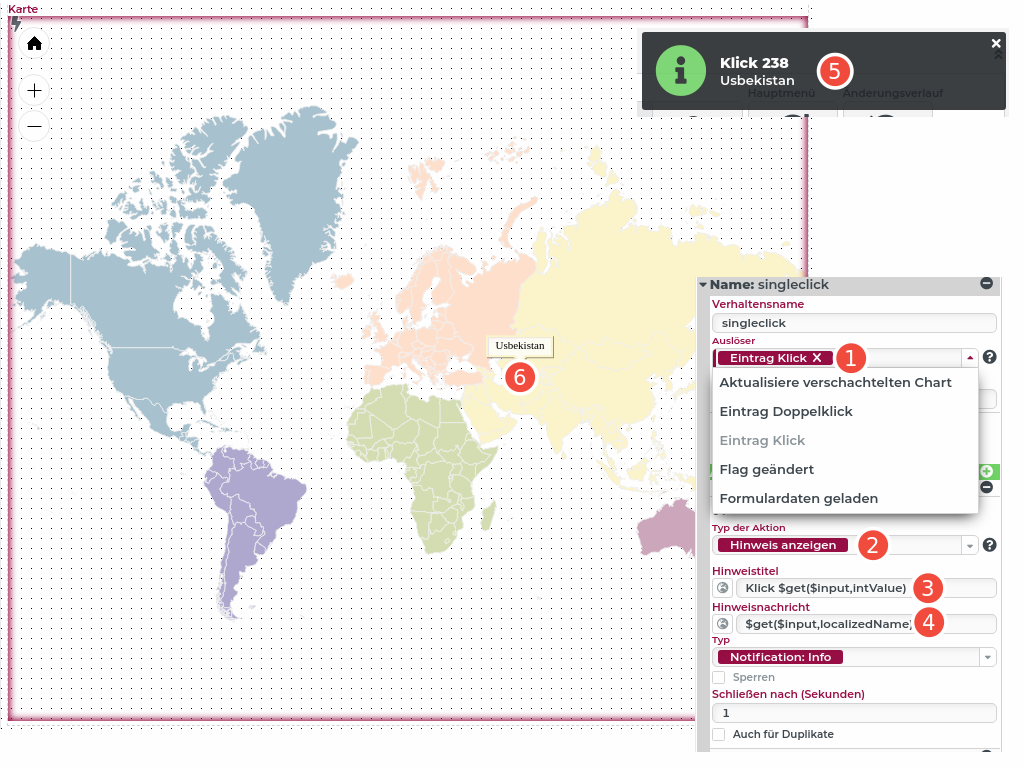Click the localization globe icon beside Hinweisnachricht
This screenshot has height=768, width=1024.
(x=722, y=623)
